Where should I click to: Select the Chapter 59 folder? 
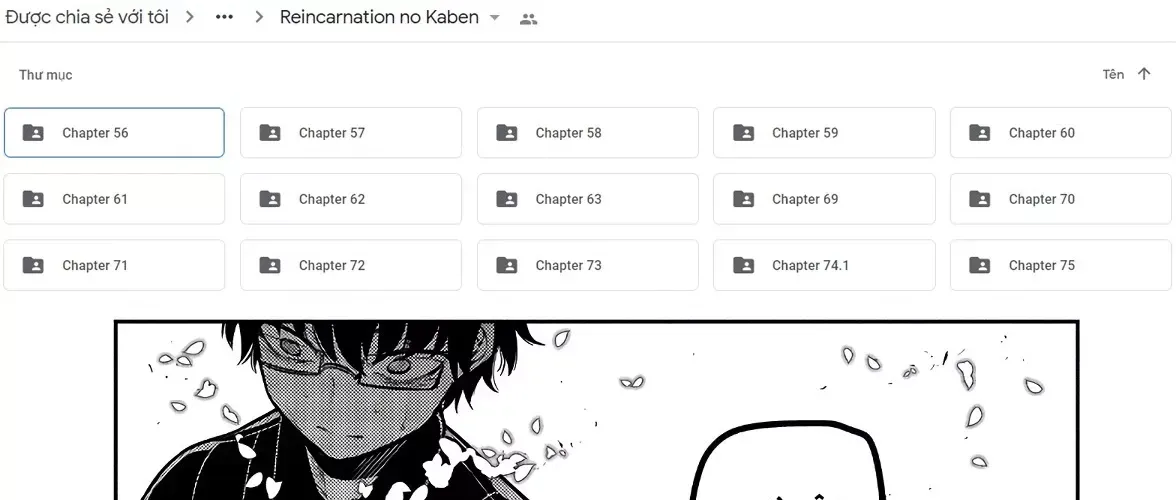click(x=824, y=133)
